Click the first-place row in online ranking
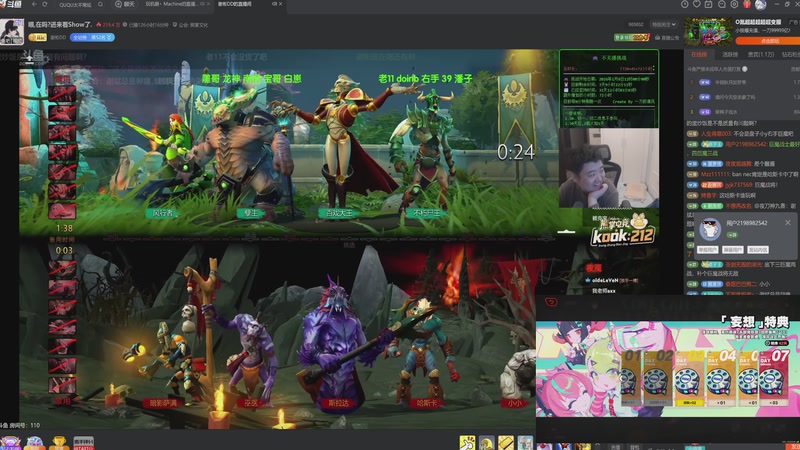The width and height of the screenshot is (800, 450). (x=742, y=82)
